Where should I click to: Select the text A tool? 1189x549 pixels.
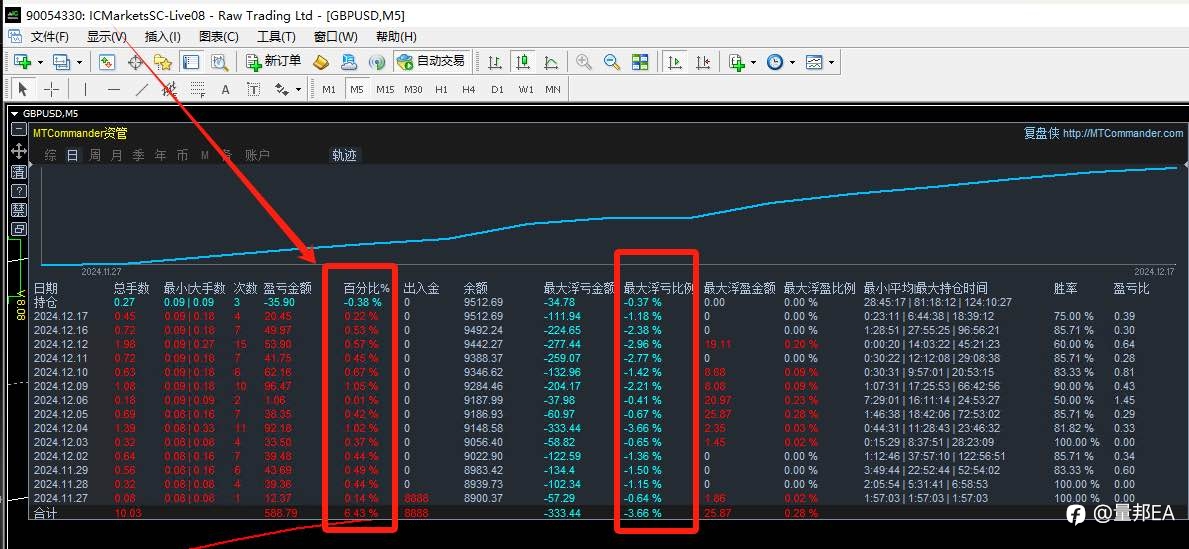[x=225, y=89]
